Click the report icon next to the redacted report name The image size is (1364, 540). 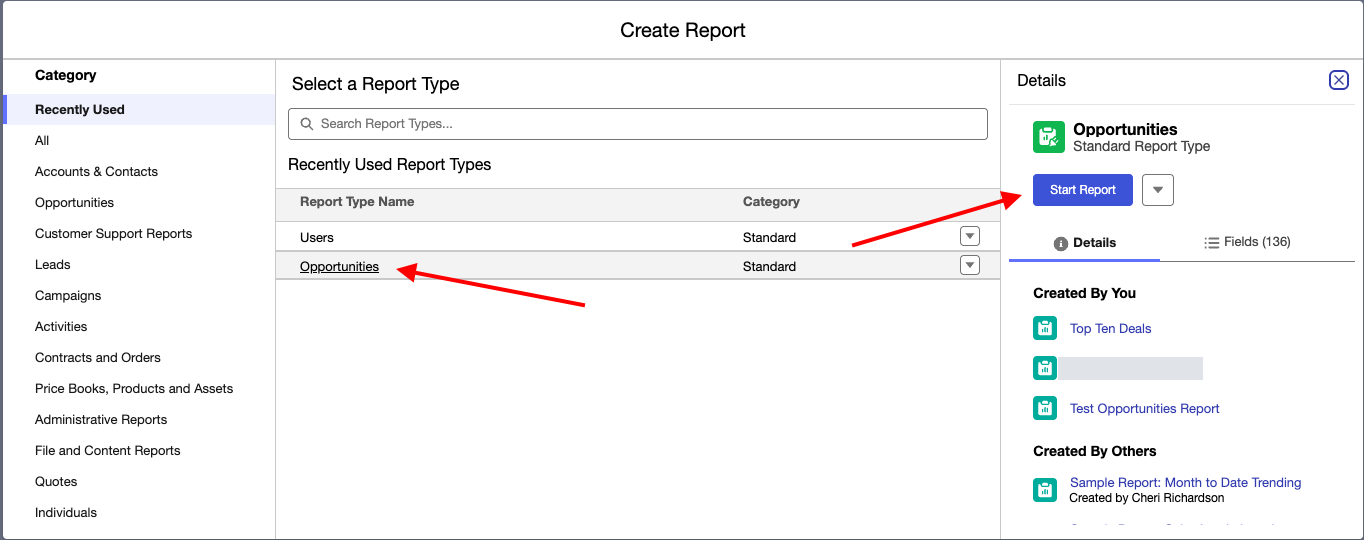click(1045, 368)
